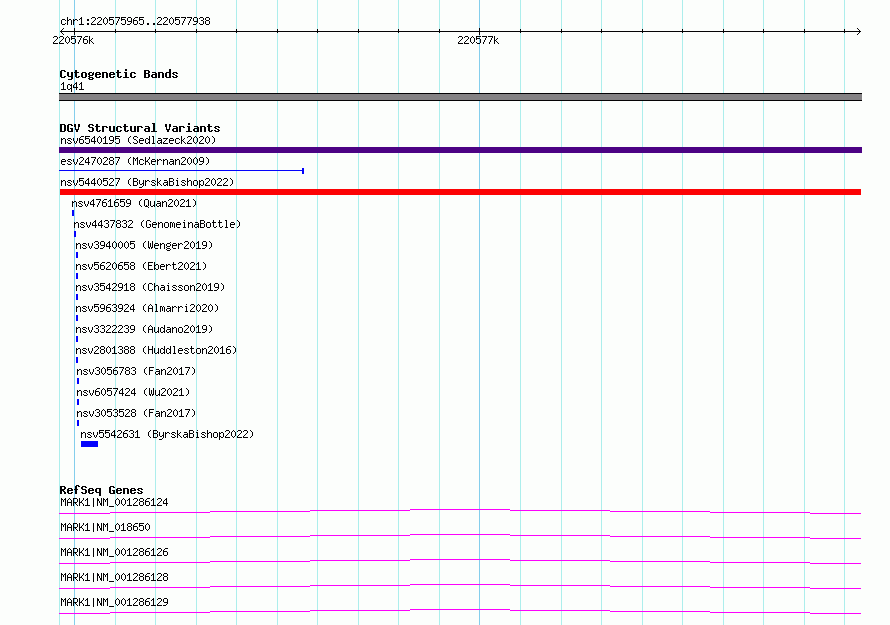This screenshot has height=625, width=890.
Task: Click nsv3056783 (Fan2017) label
Action: [x=136, y=371]
